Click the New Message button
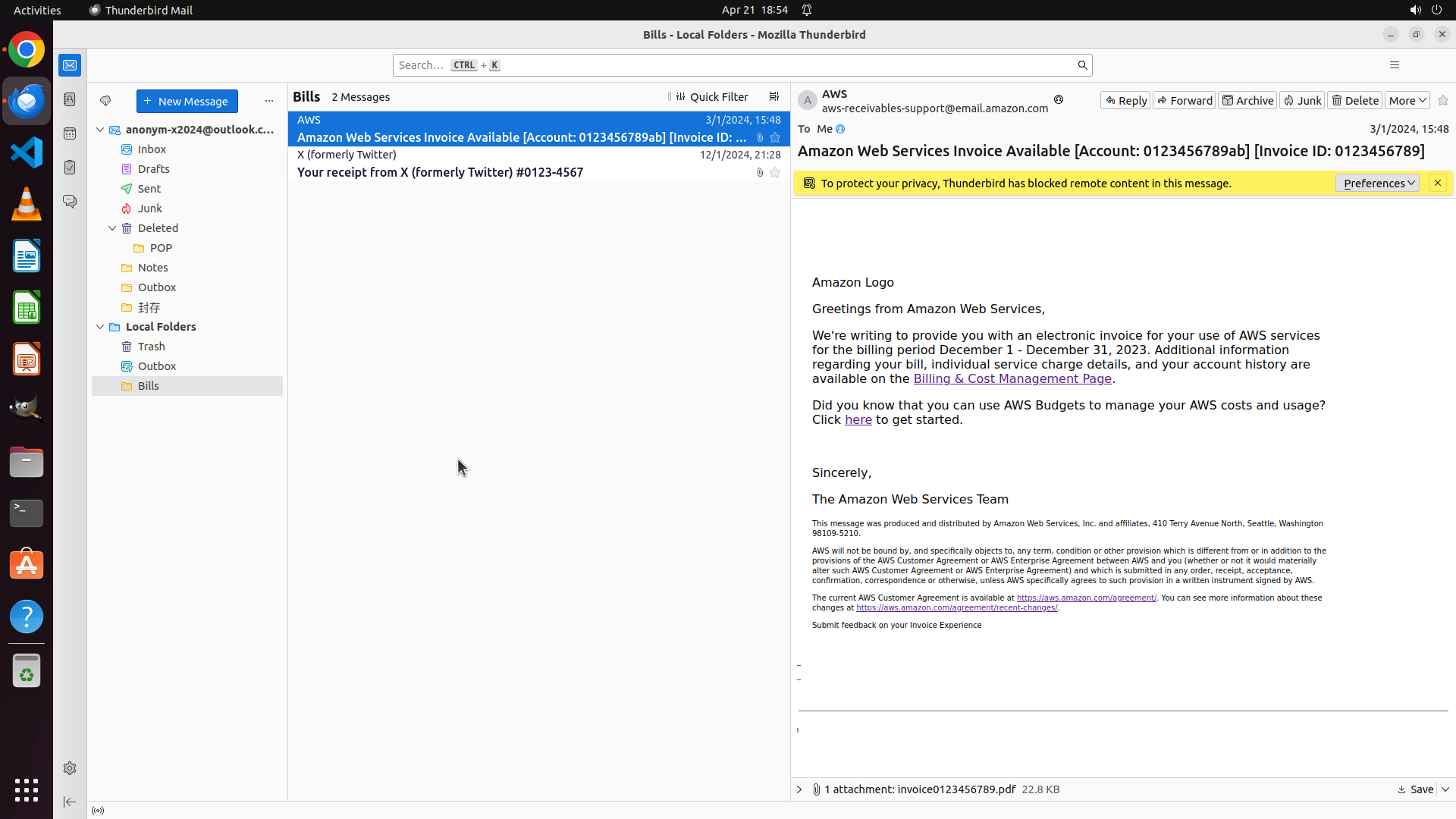The width and height of the screenshot is (1456, 819). click(187, 101)
